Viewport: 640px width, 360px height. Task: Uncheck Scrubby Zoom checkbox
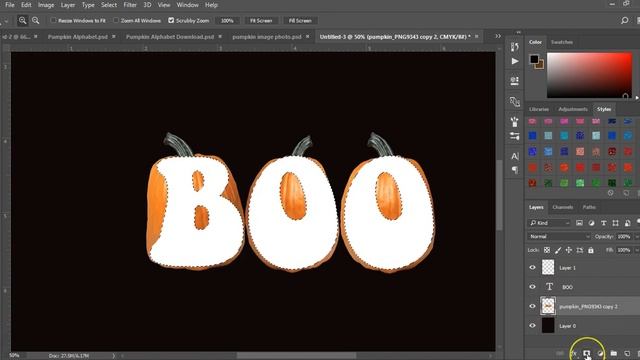point(171,20)
